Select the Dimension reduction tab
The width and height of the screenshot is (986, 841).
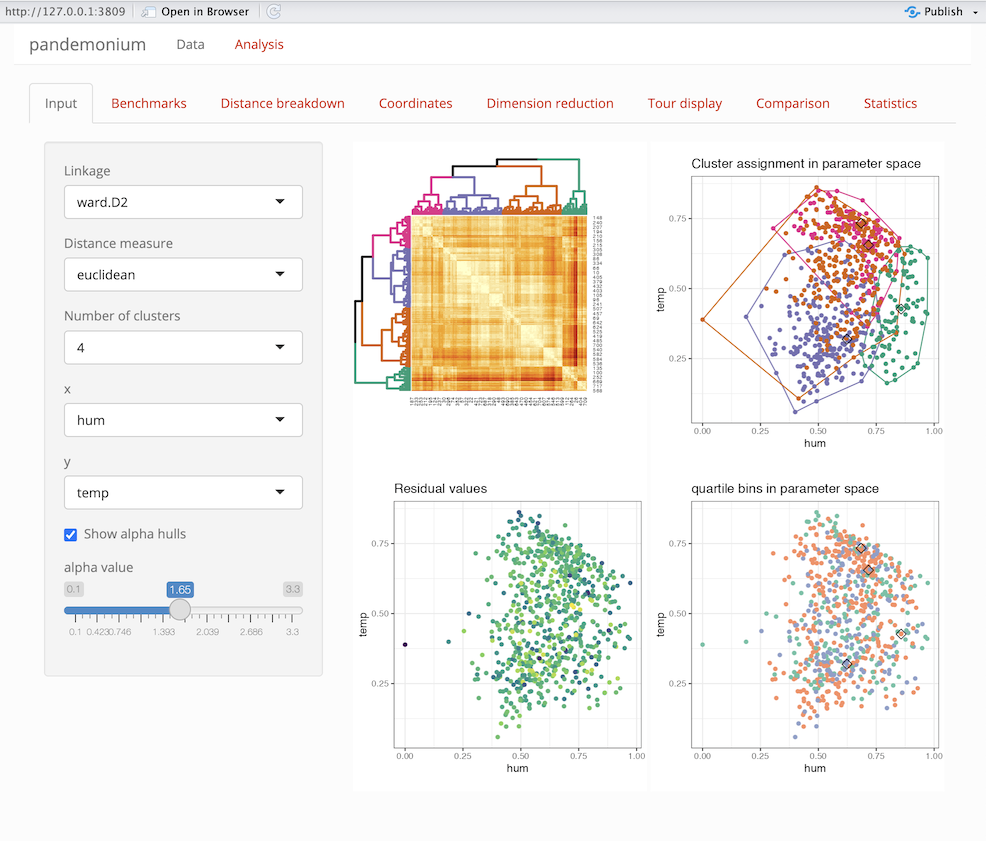550,103
